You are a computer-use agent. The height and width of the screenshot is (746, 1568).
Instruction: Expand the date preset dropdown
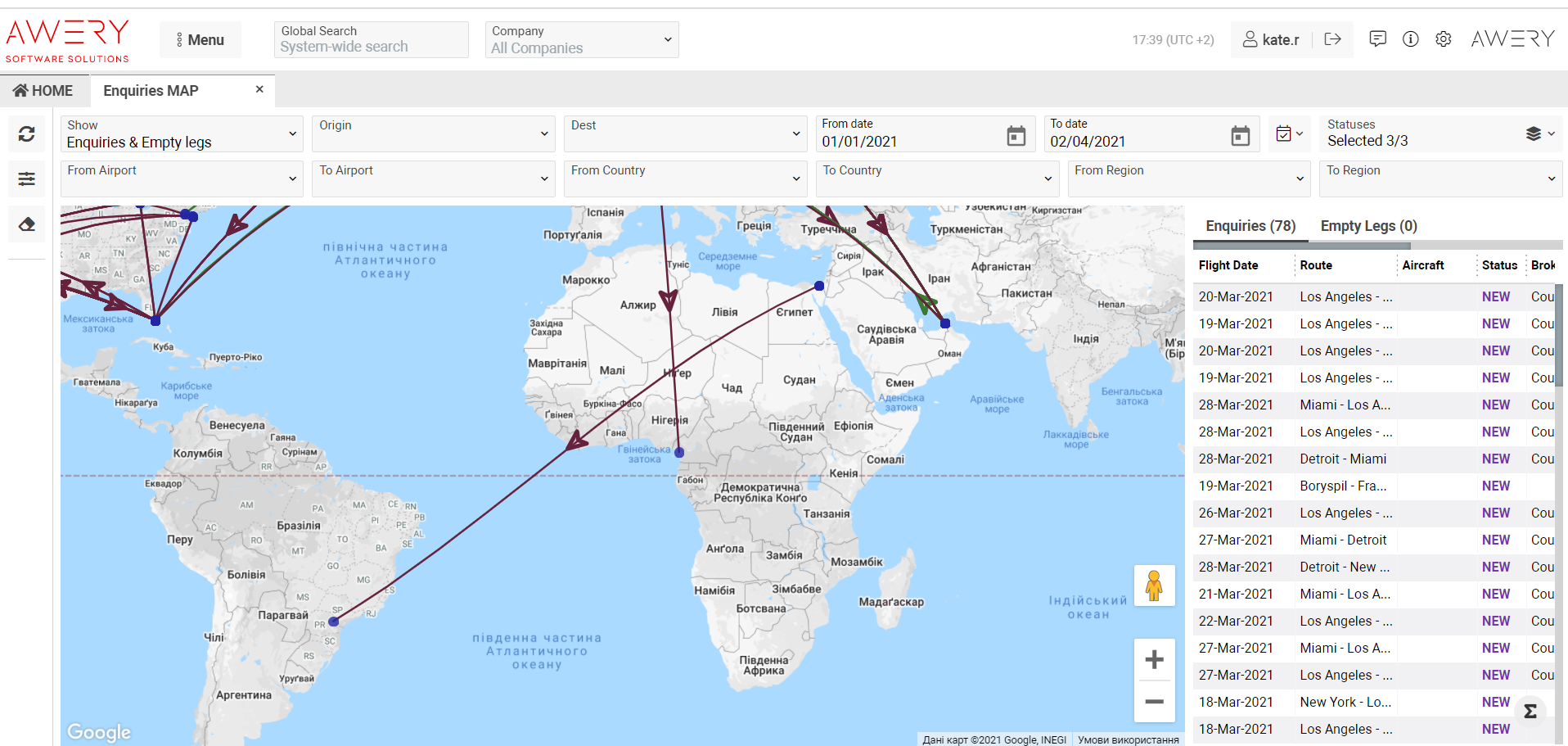pyautogui.click(x=1289, y=133)
